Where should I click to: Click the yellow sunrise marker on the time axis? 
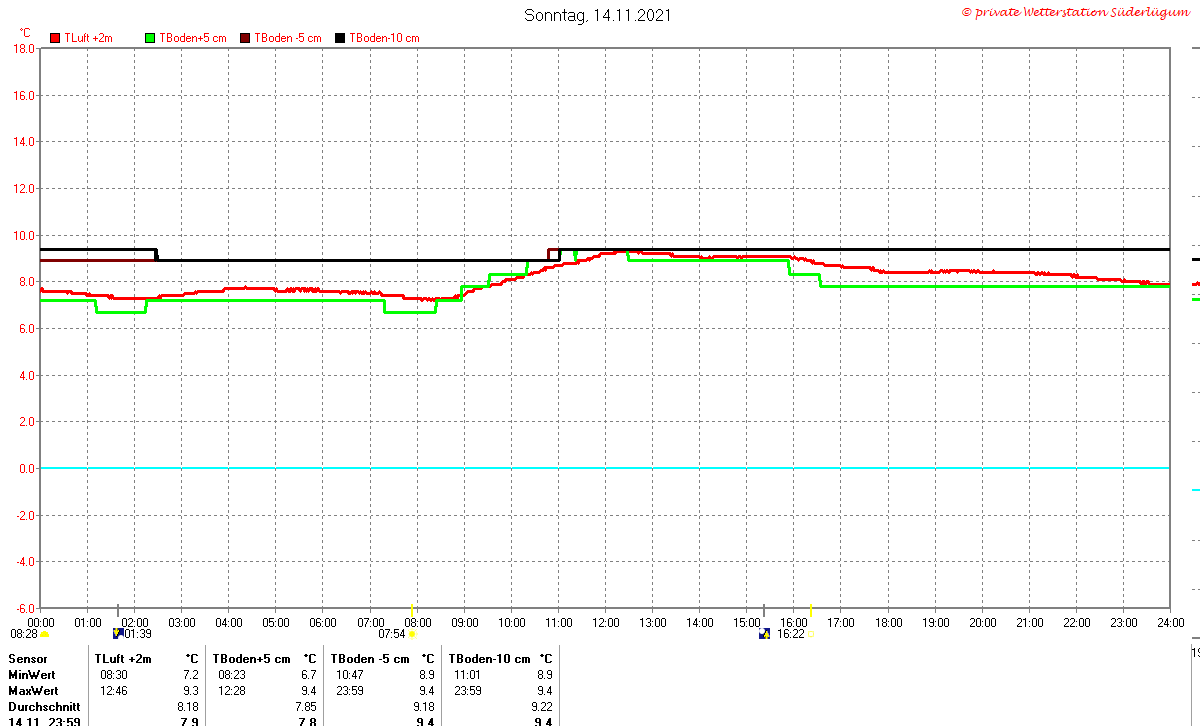click(412, 609)
